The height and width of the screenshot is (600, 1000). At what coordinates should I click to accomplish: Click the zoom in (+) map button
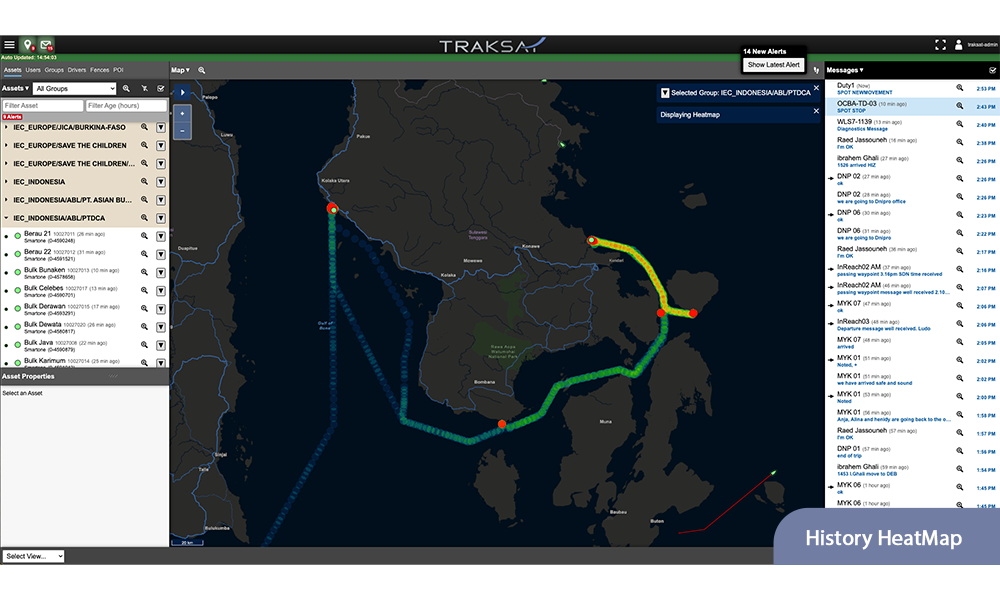pos(182,114)
